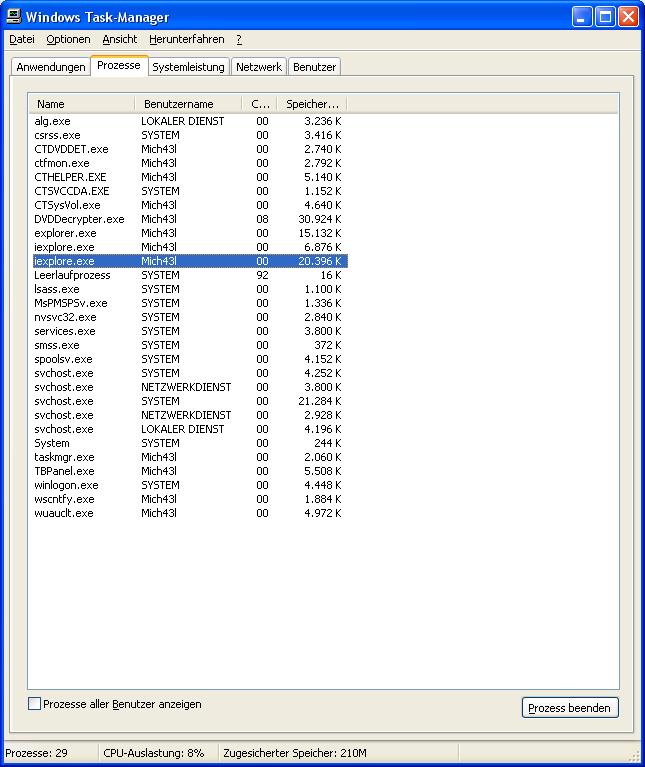Select the lsass.exe process
The image size is (645, 767).
click(x=190, y=289)
